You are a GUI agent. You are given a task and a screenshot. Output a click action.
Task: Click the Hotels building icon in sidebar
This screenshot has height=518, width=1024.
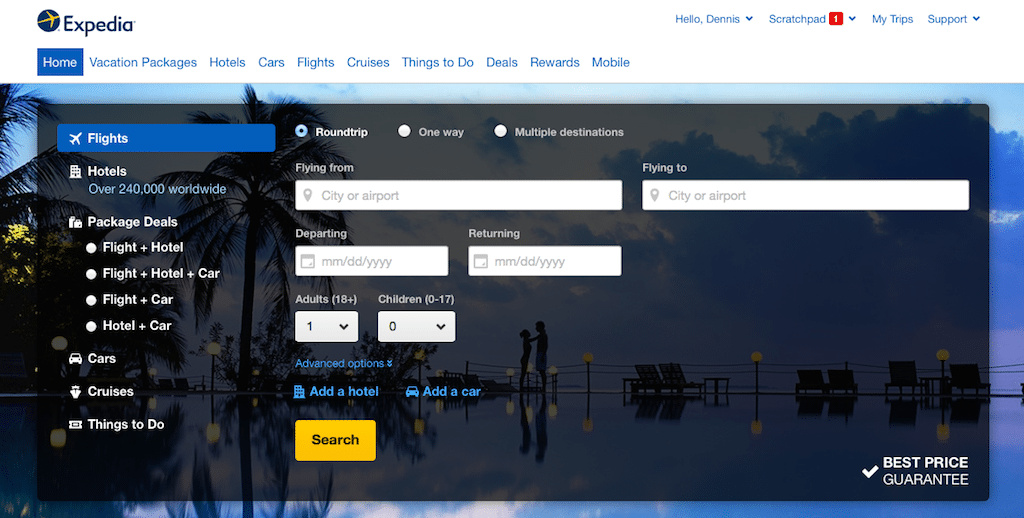pyautogui.click(x=75, y=172)
